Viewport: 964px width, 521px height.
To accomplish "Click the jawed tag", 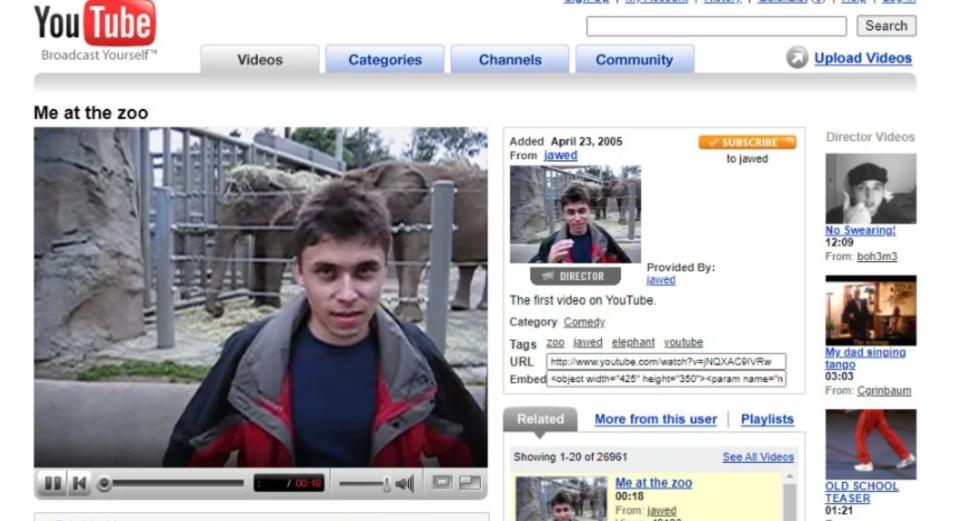I will [588, 343].
